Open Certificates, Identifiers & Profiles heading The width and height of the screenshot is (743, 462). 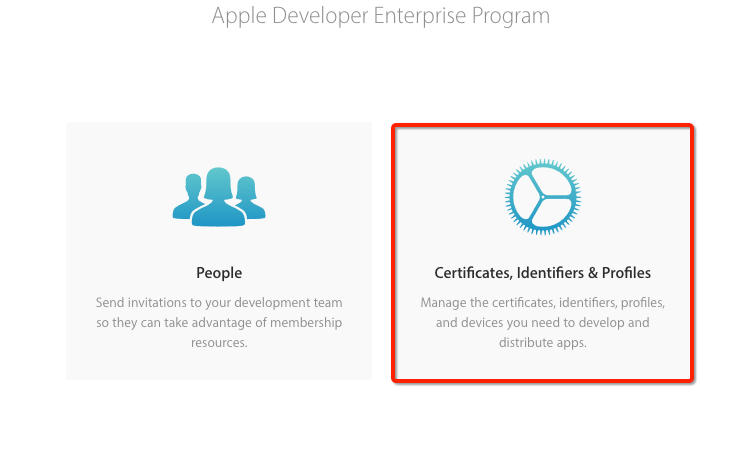(543, 273)
